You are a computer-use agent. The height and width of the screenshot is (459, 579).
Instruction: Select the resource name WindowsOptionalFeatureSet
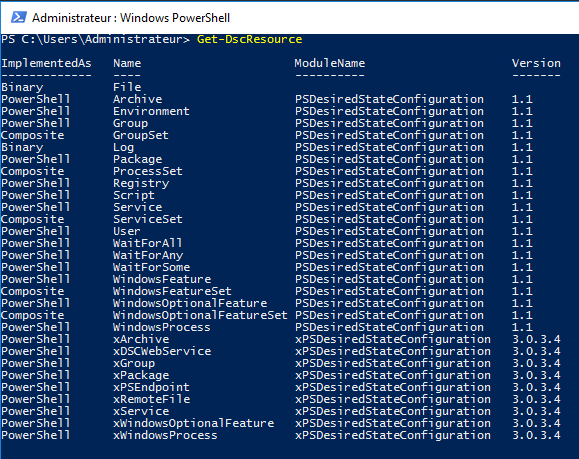(200, 315)
